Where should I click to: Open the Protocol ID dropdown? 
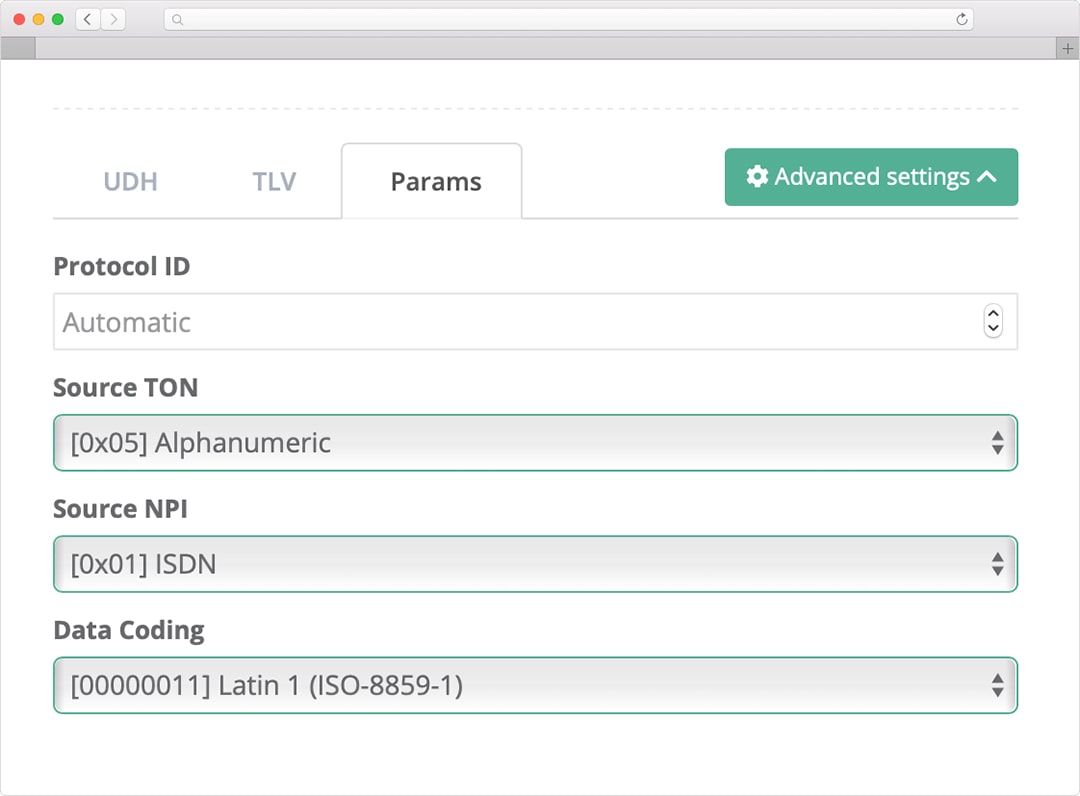535,322
